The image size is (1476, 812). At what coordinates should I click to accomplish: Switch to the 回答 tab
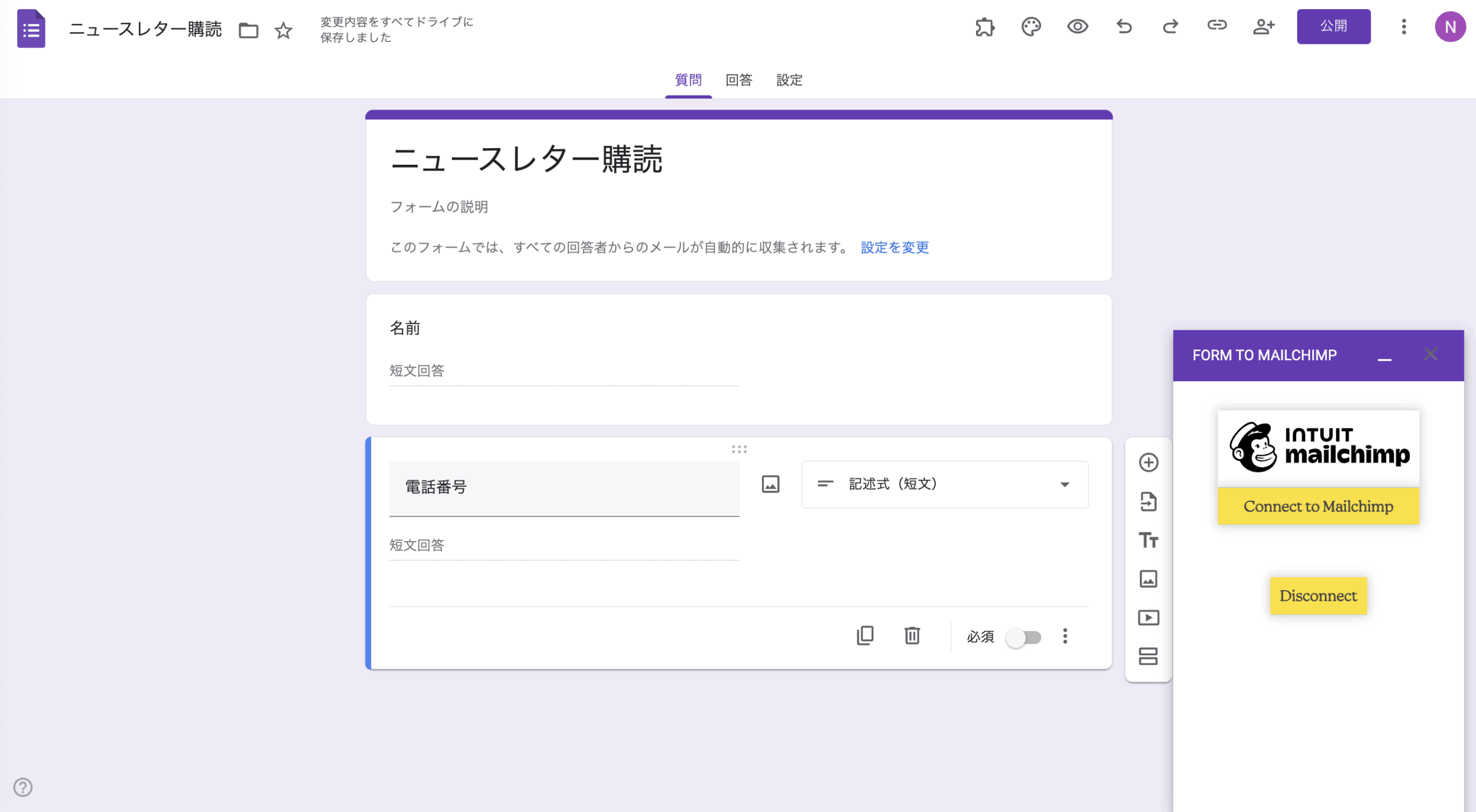pyautogui.click(x=739, y=80)
